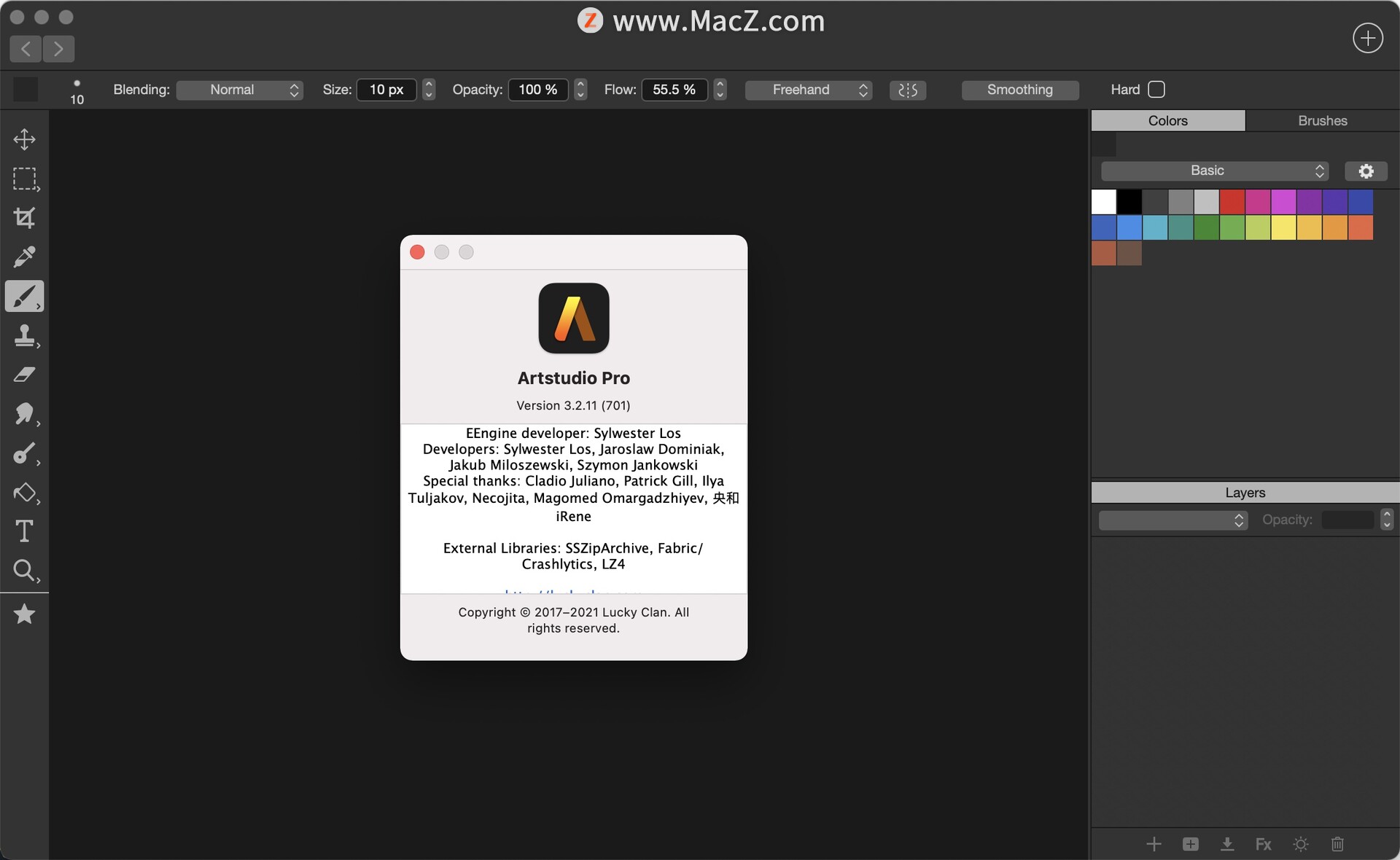Select the Smudge tool
Image resolution: width=1400 pixels, height=860 pixels.
pos(24,414)
